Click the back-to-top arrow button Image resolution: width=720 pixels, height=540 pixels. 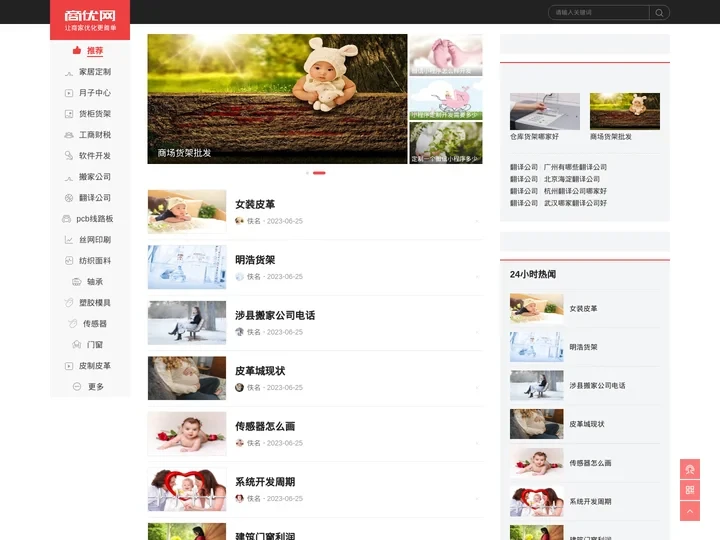(x=690, y=511)
